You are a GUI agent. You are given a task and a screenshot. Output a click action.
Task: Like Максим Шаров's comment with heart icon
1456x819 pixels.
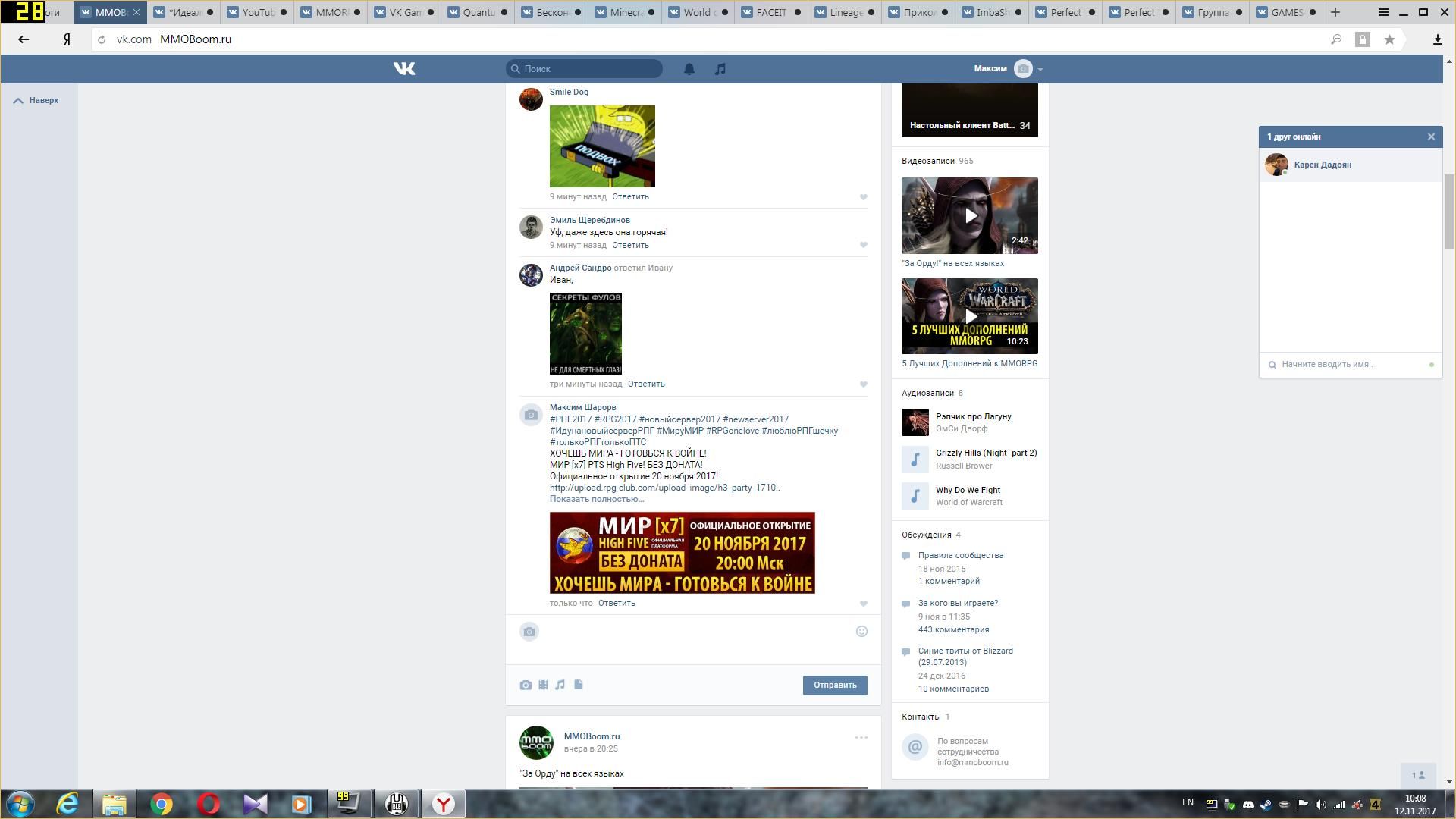tap(863, 604)
